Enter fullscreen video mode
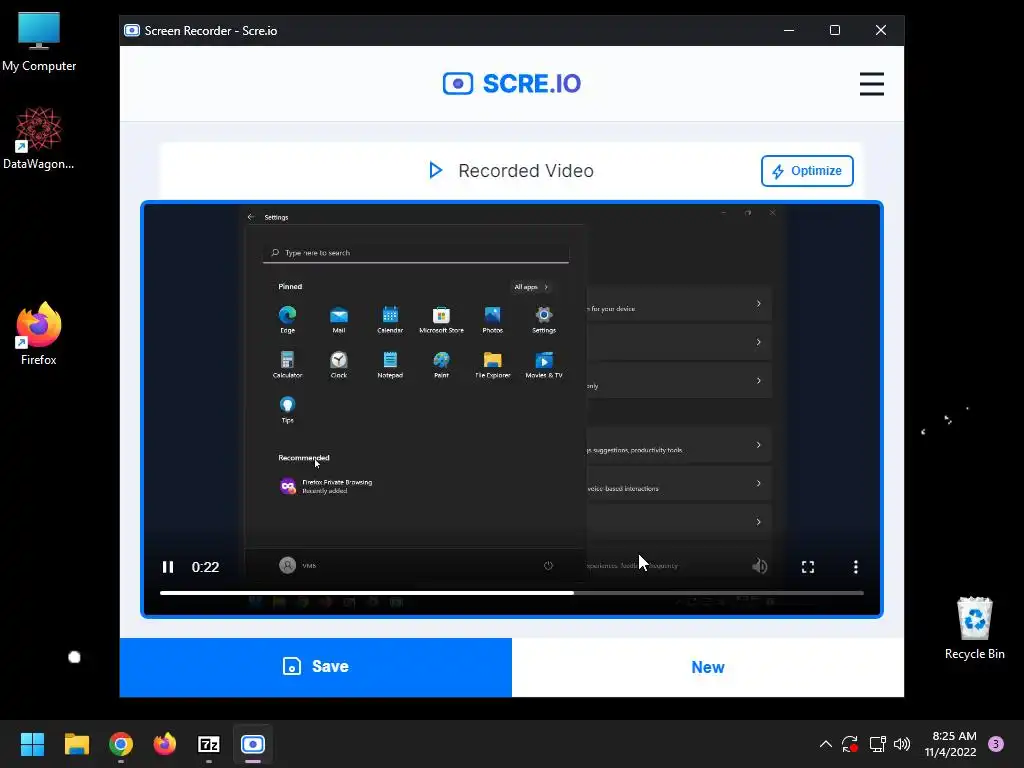 [808, 567]
